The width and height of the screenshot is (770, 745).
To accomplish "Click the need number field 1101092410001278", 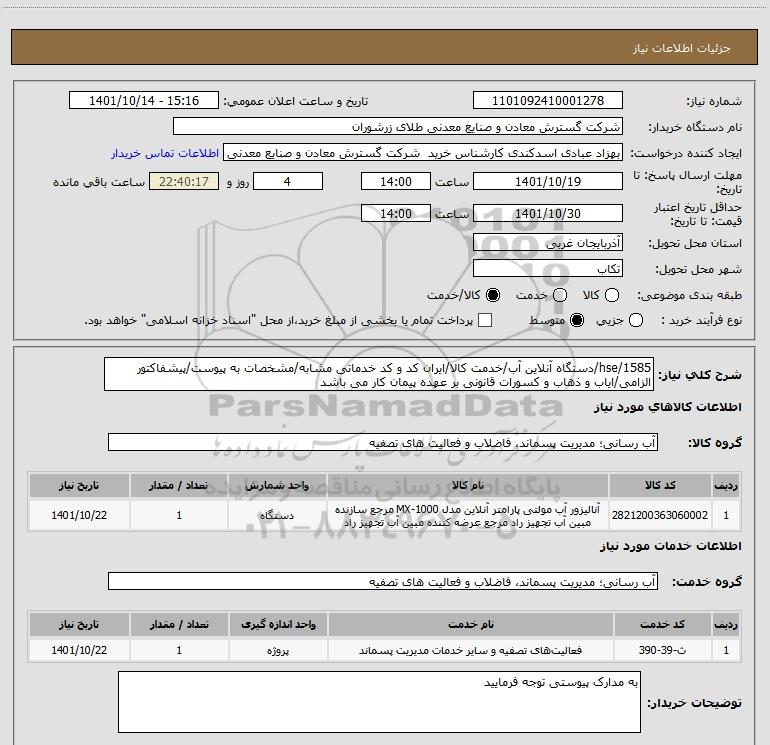I will click(548, 101).
